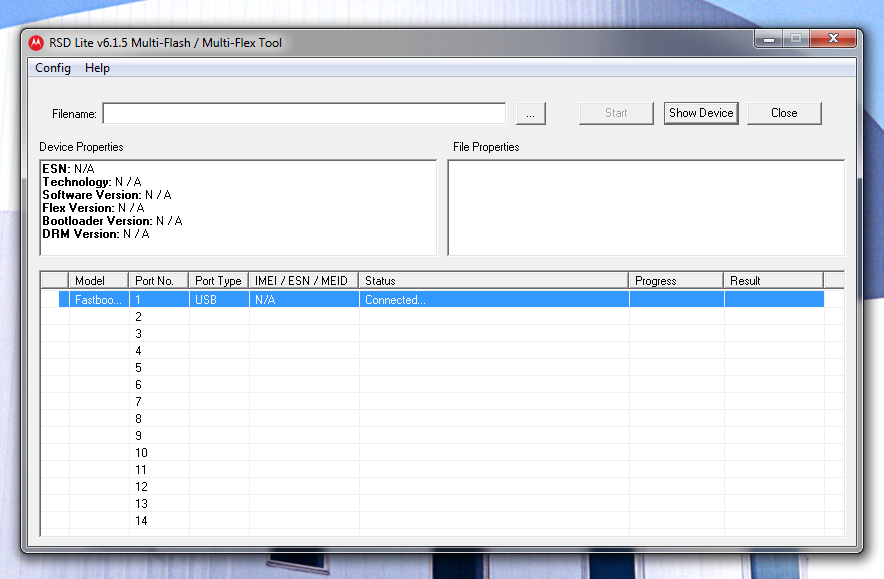Viewport: 884px width, 579px height.
Task: Open the Help menu
Action: pos(97,68)
